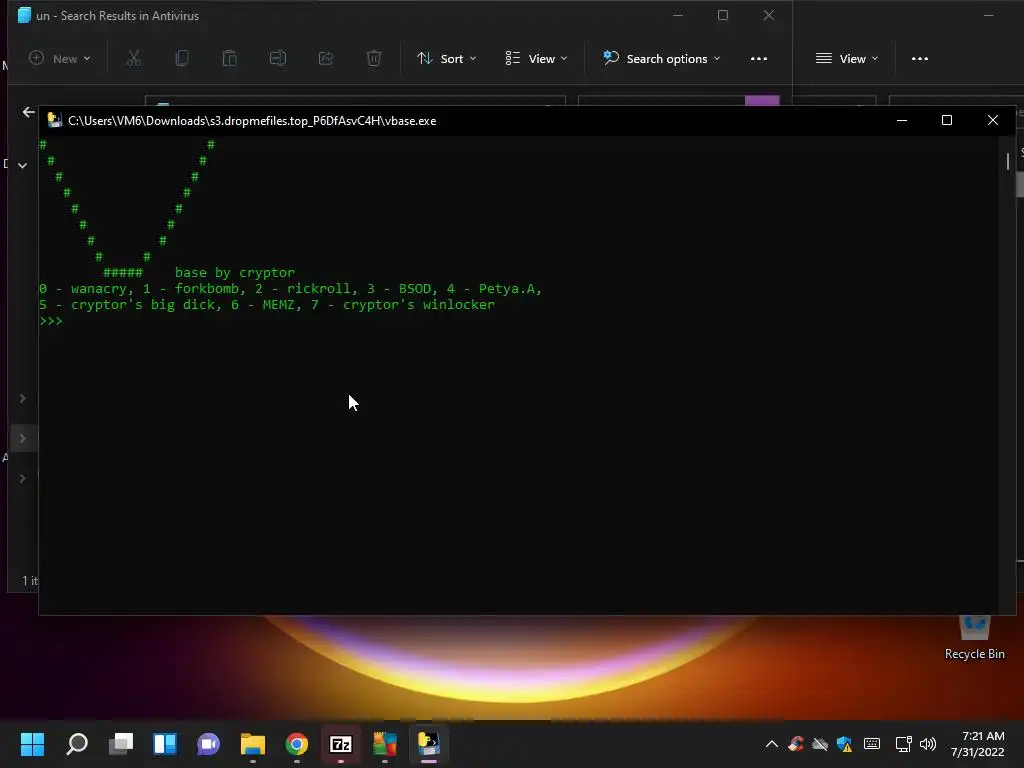Click the touch keyboard tray icon
Image resolution: width=1024 pixels, height=768 pixels.
[x=872, y=743]
